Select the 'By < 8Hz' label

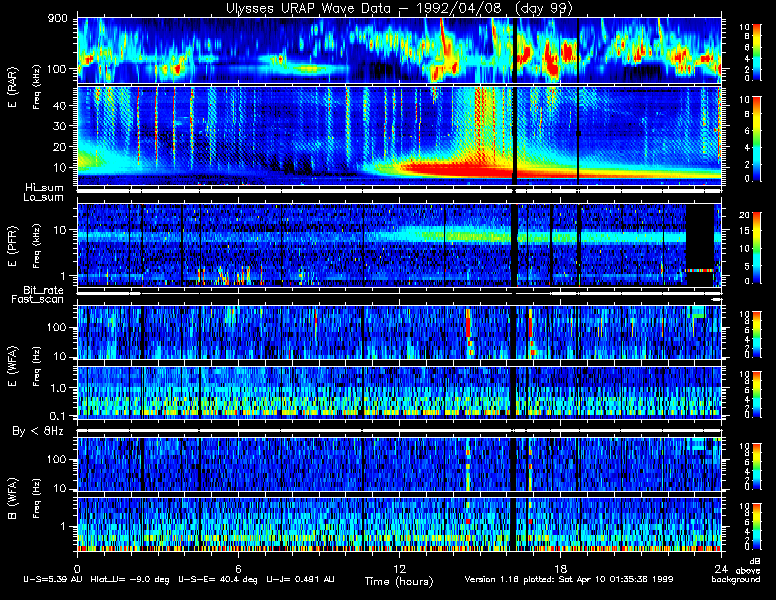point(38,431)
